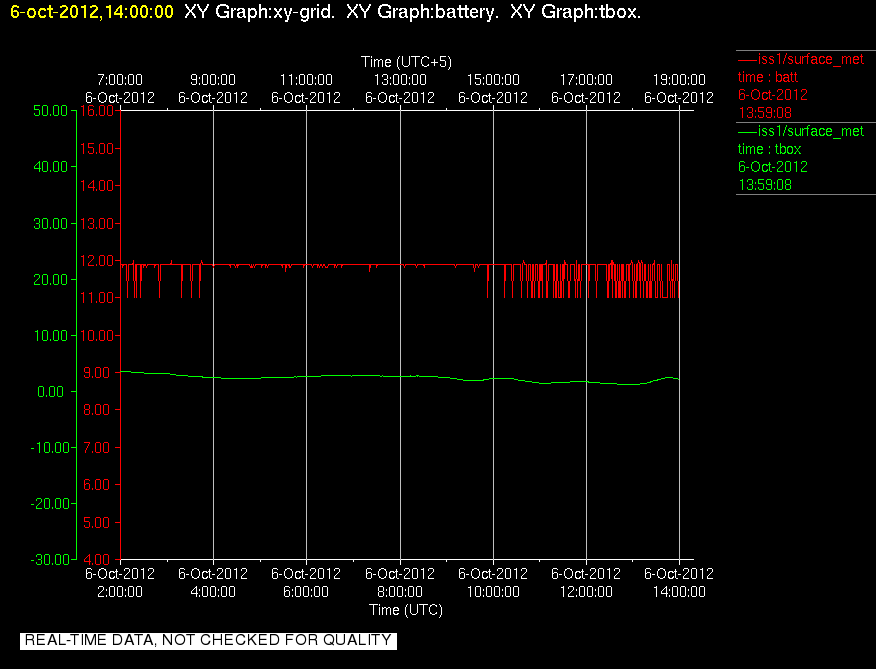Click the red 15.00 axis value

[x=97, y=148]
